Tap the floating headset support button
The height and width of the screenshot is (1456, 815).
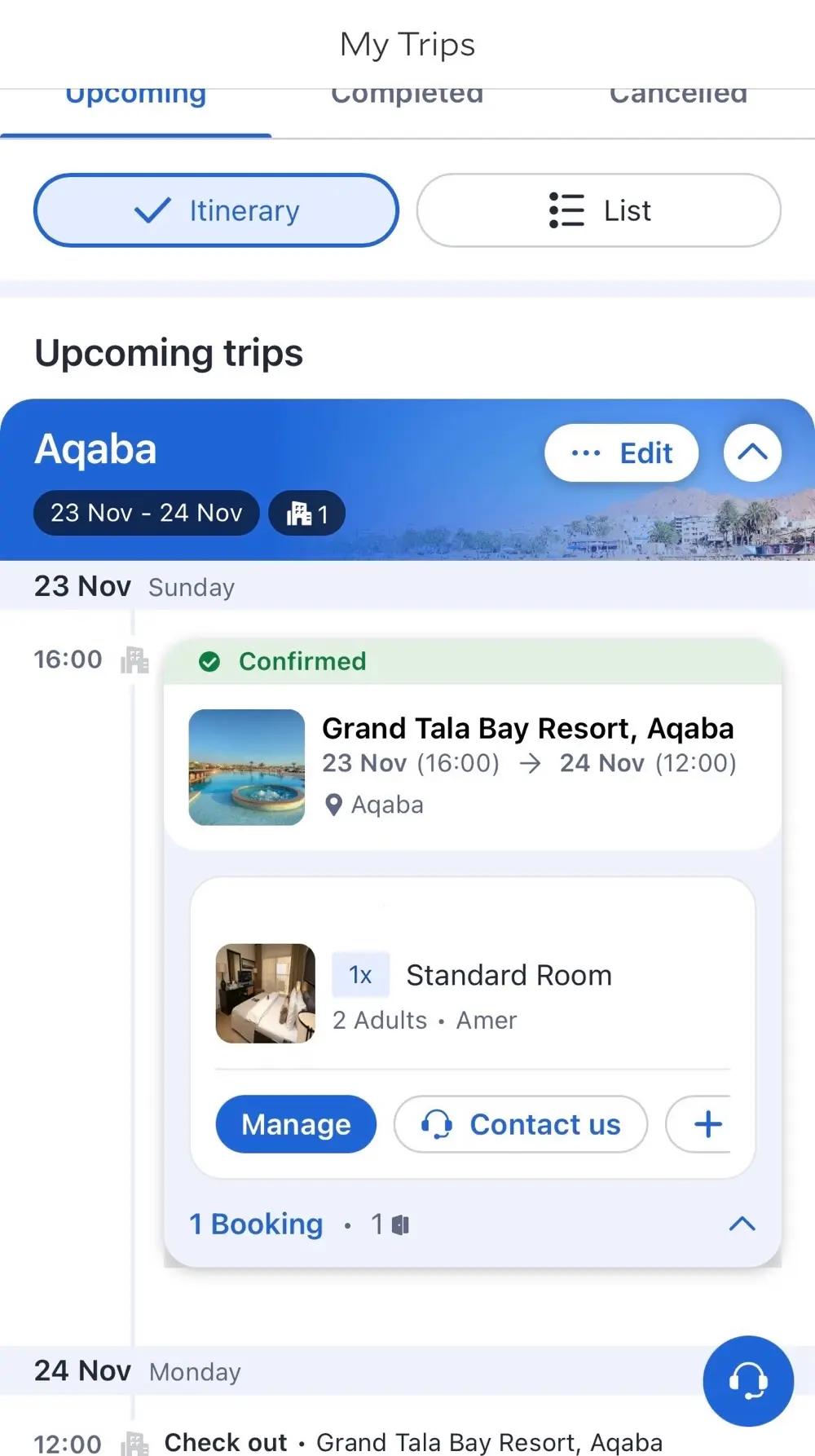747,1380
